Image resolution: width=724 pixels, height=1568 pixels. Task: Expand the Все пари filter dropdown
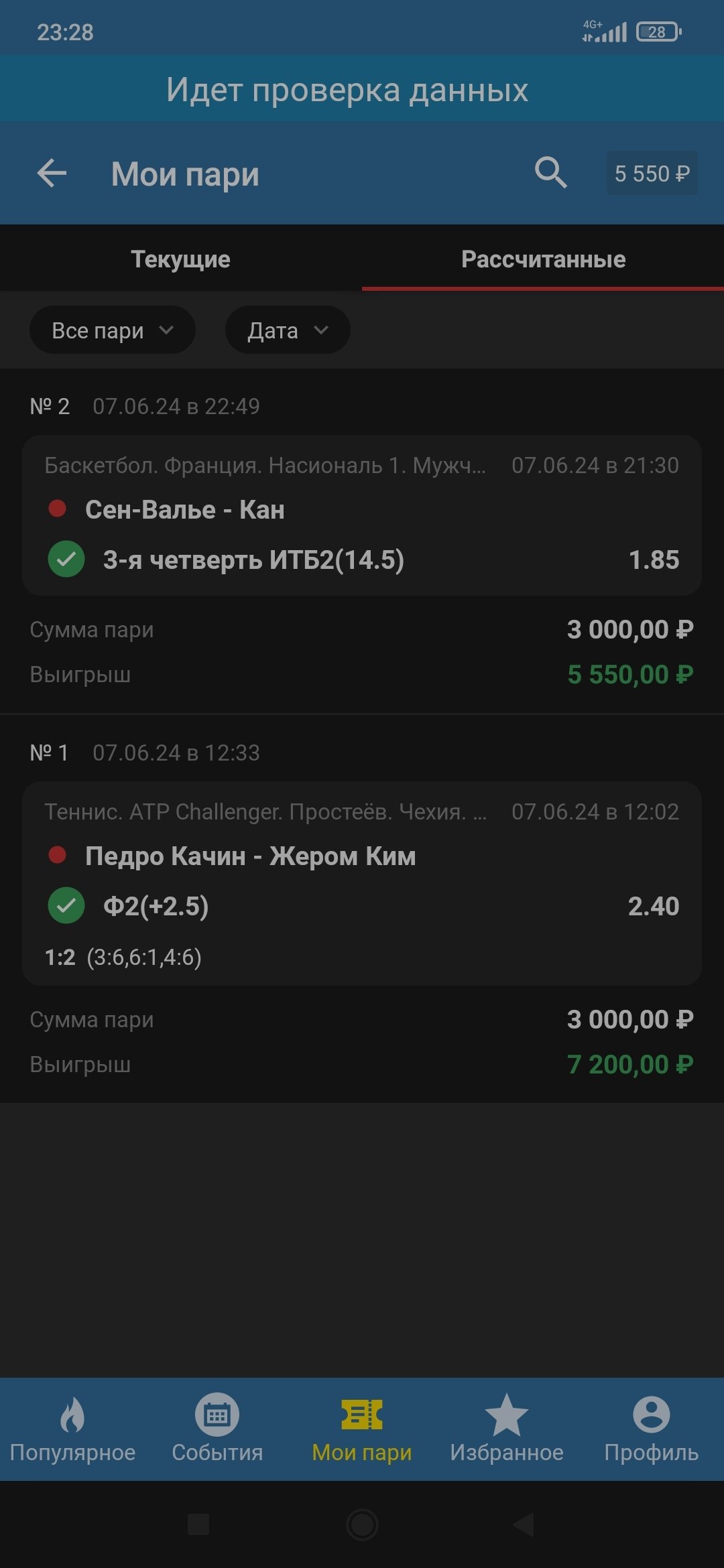tap(112, 330)
